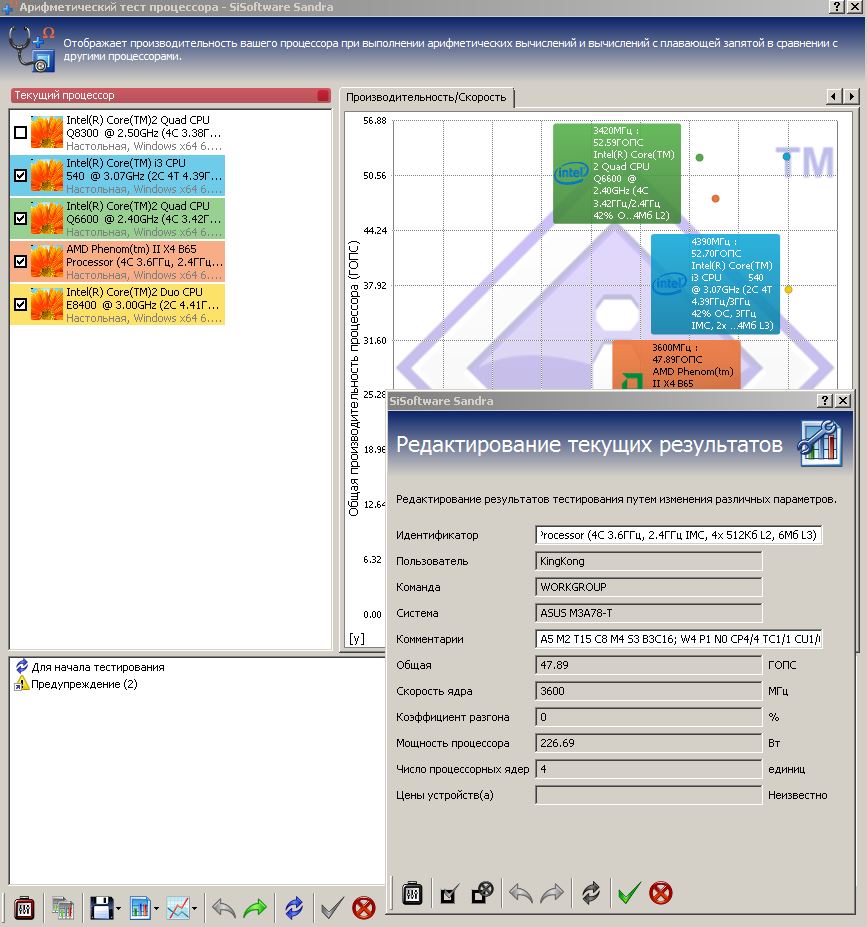Click the calculator-like options icon in dialog toolbar
Viewport: 867px width, 927px height.
[x=412, y=893]
